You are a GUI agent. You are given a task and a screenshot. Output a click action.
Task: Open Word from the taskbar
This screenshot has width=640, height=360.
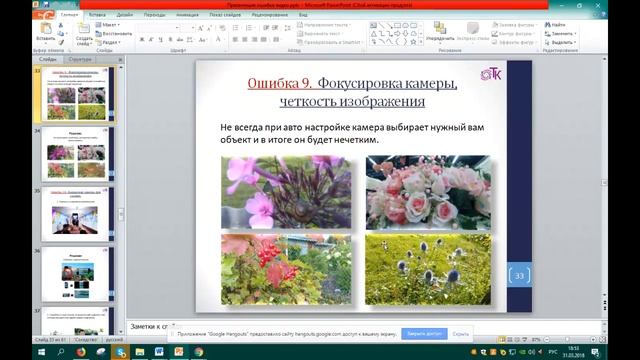[159, 352]
